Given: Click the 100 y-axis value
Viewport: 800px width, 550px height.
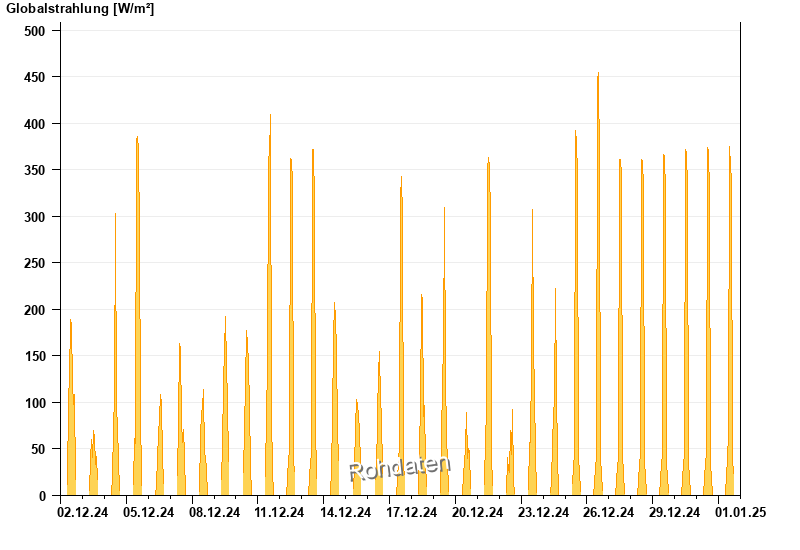Looking at the screenshot, I should coord(35,403).
